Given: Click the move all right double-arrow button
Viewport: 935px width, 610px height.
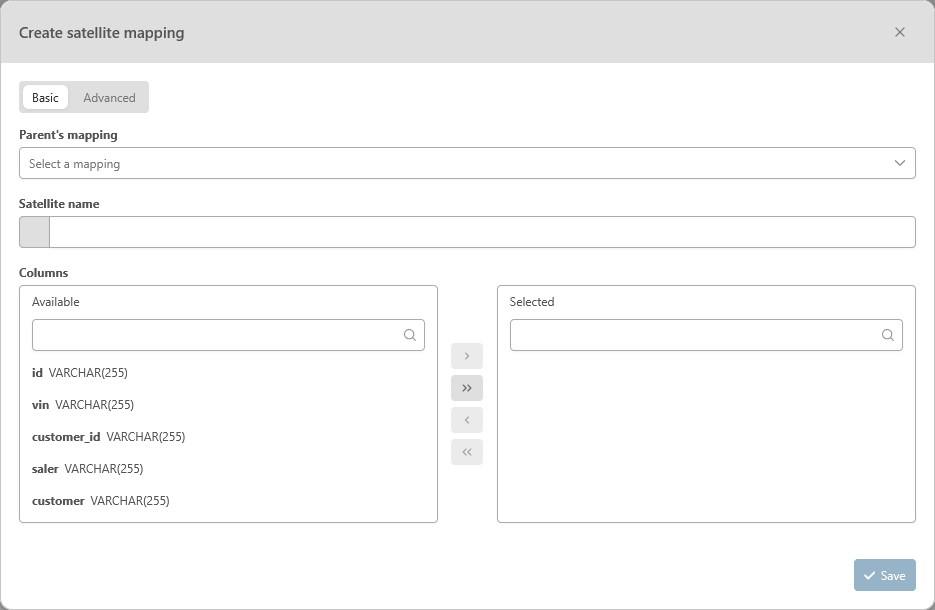Looking at the screenshot, I should coord(467,388).
